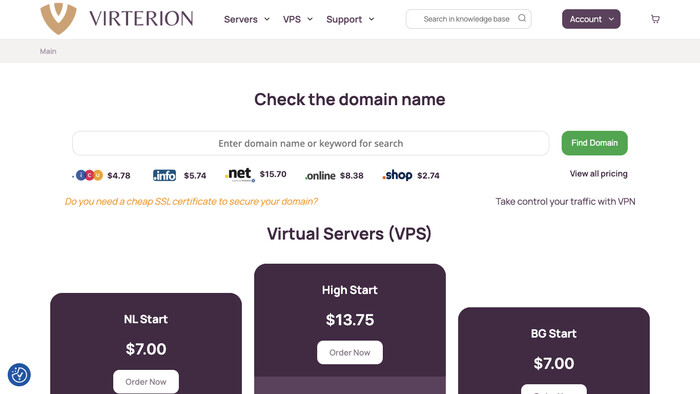Select the .info domain logo
Screen dimensions: 700x394
pos(164,175)
